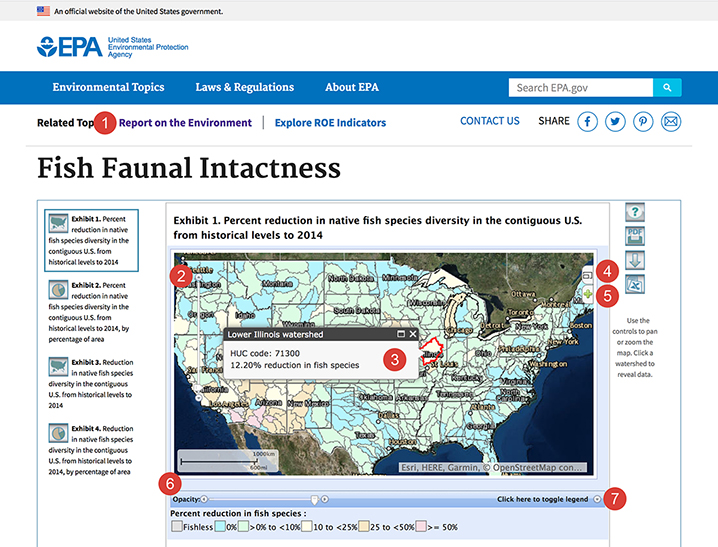Image resolution: width=718 pixels, height=547 pixels.
Task: Click the Ottawa label on the map
Action: (x=523, y=294)
